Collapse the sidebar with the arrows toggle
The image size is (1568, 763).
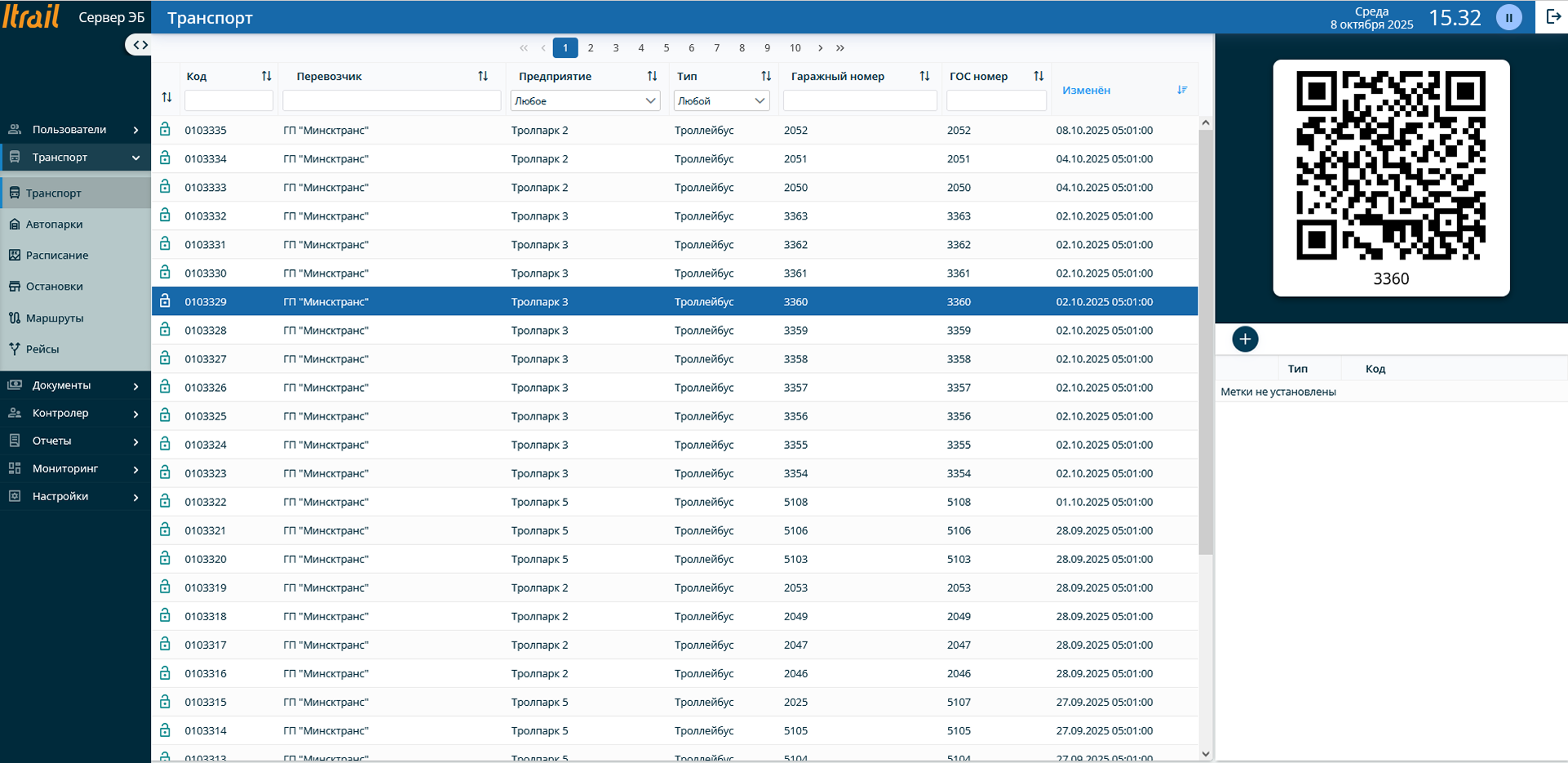pyautogui.click(x=140, y=45)
